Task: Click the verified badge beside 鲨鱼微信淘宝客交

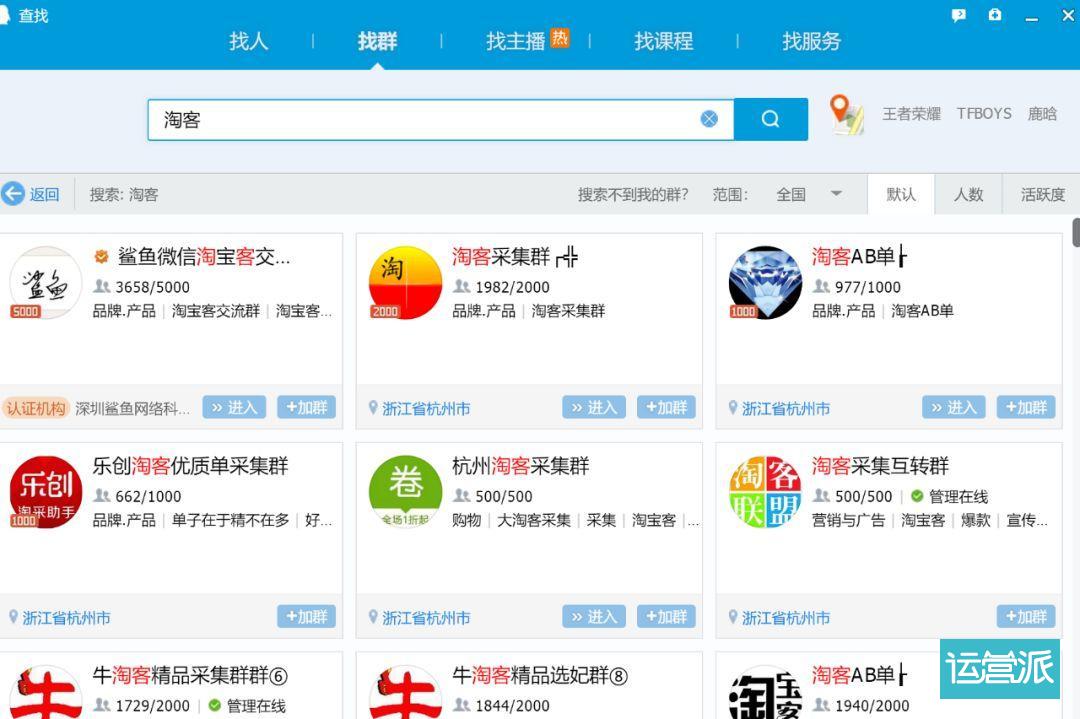Action: click(x=101, y=257)
